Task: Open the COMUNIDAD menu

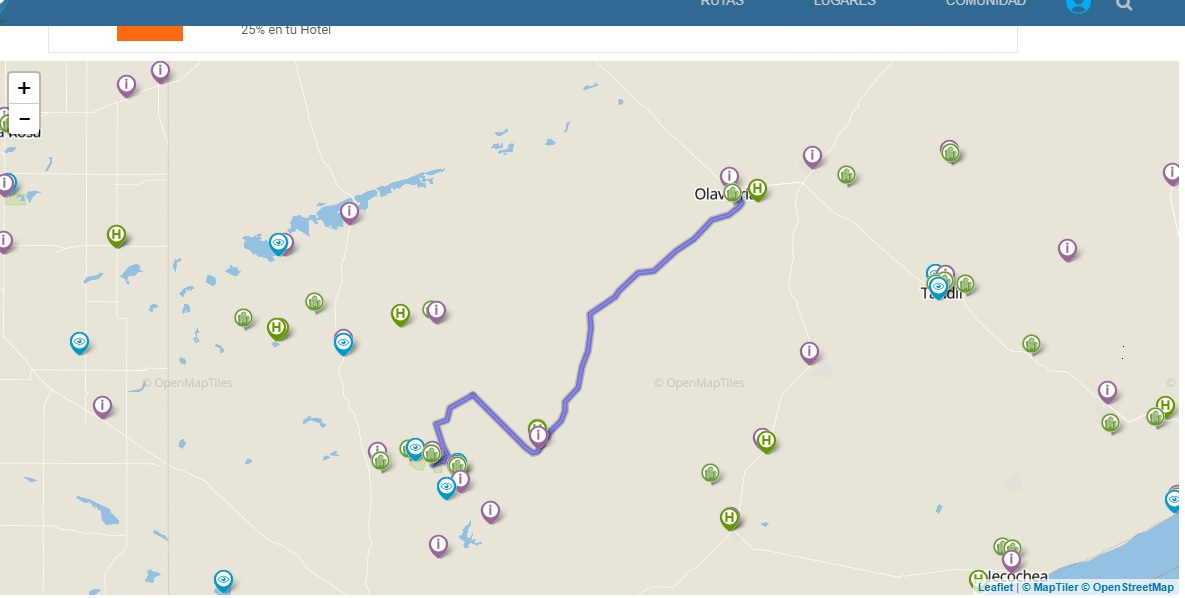Action: point(985,3)
